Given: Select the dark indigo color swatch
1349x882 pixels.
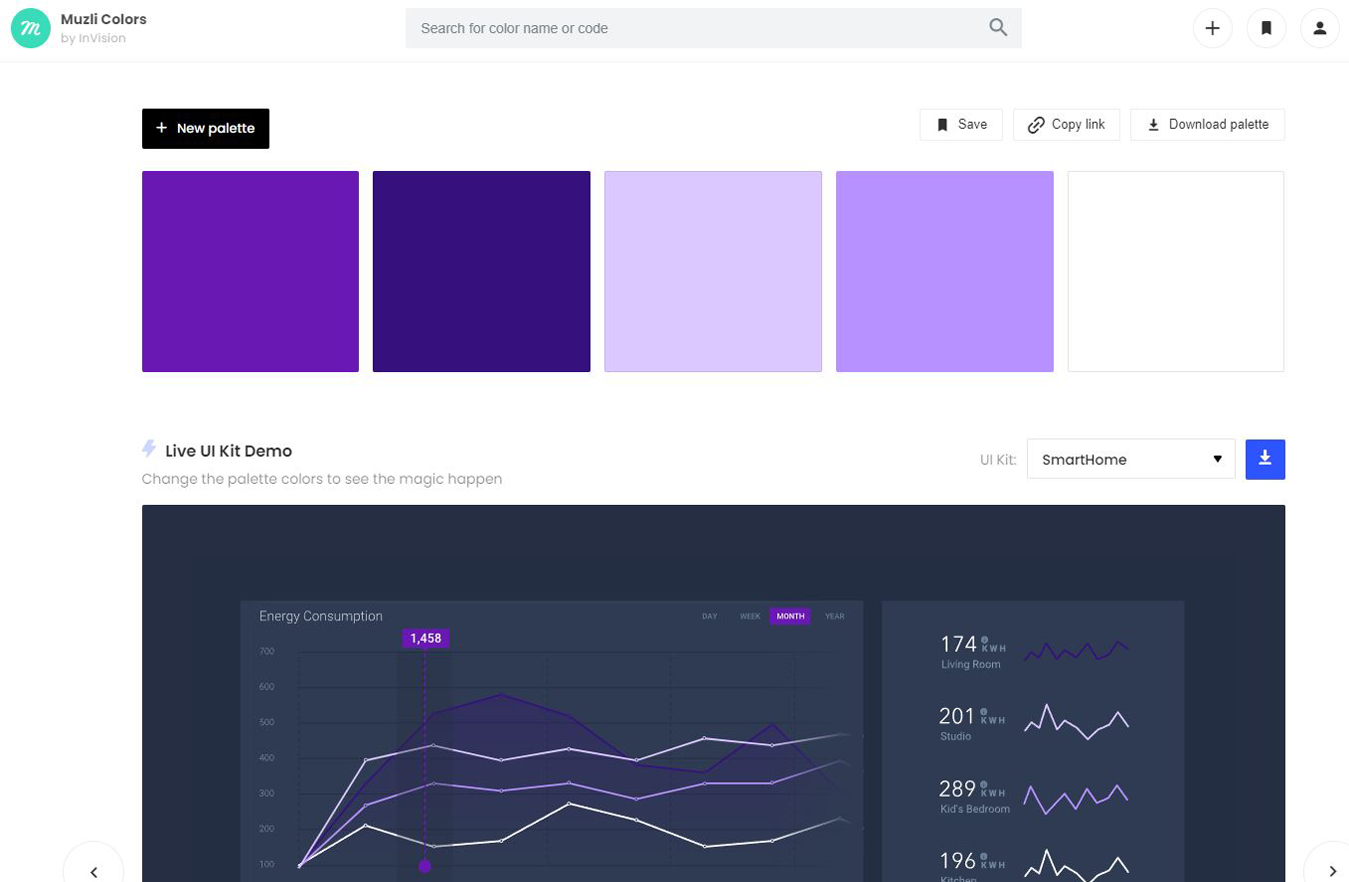Looking at the screenshot, I should coord(481,271).
